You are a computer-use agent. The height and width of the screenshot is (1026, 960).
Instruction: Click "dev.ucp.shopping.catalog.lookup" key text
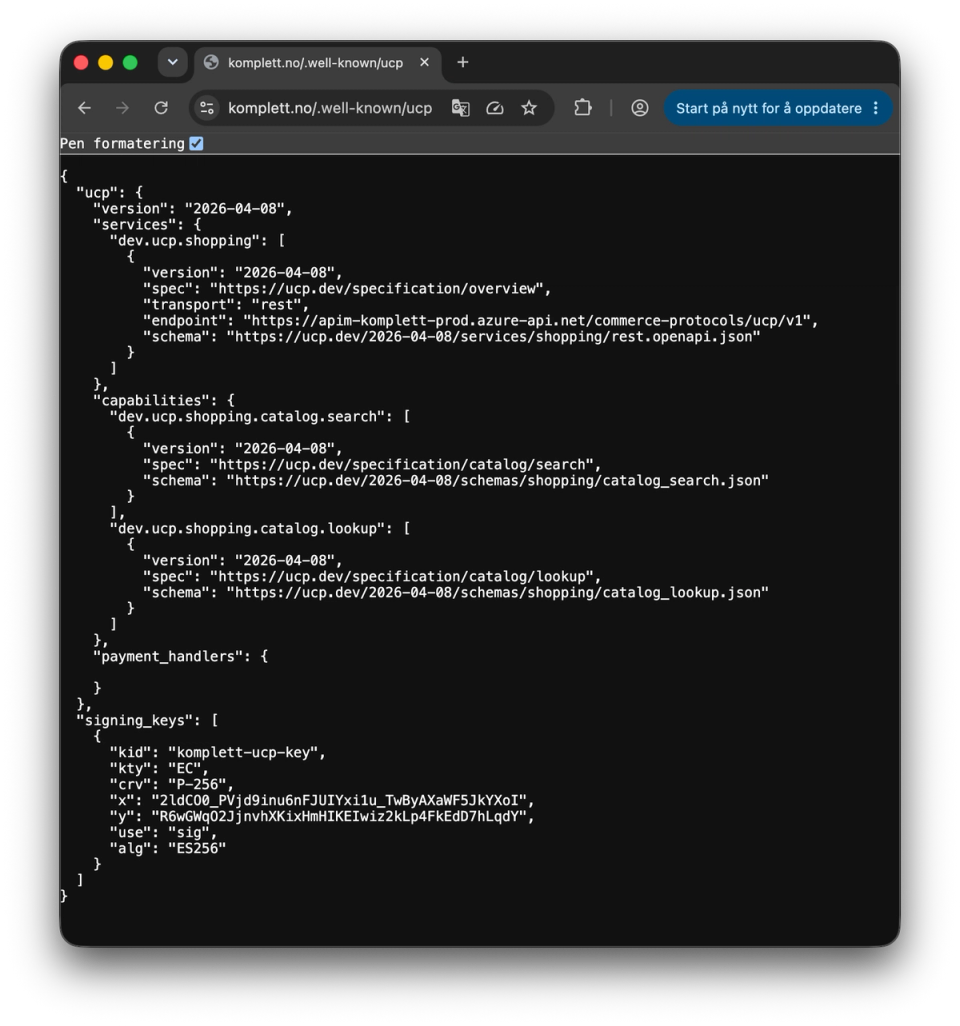click(248, 528)
